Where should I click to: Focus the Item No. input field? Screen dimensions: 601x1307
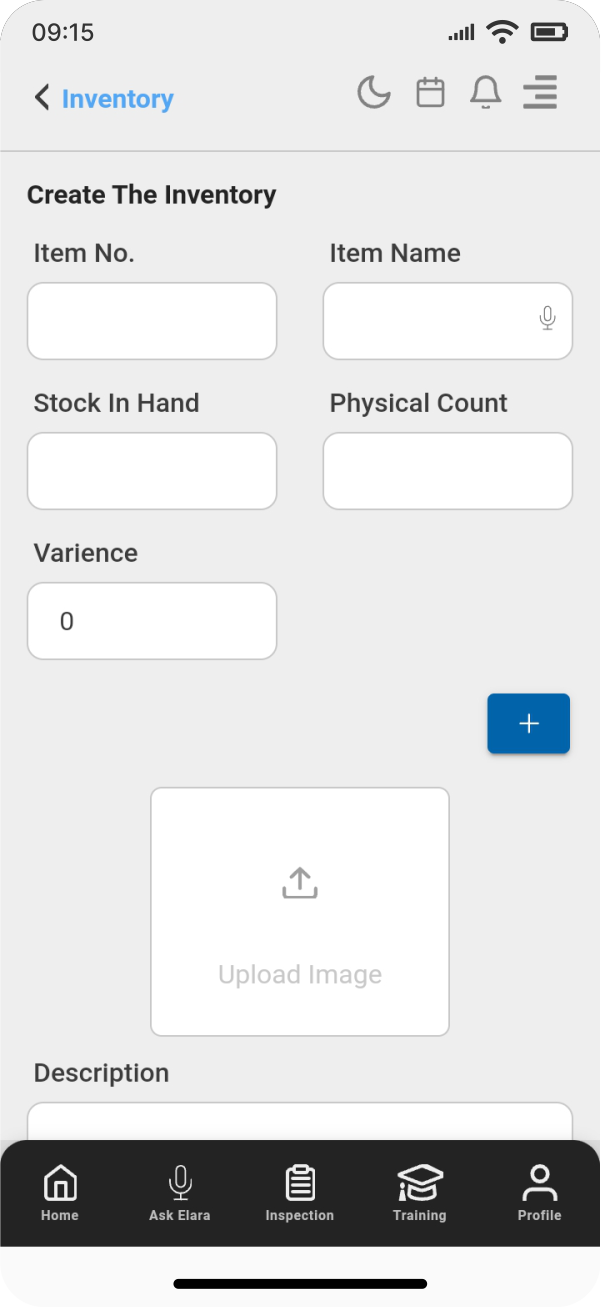tap(152, 321)
